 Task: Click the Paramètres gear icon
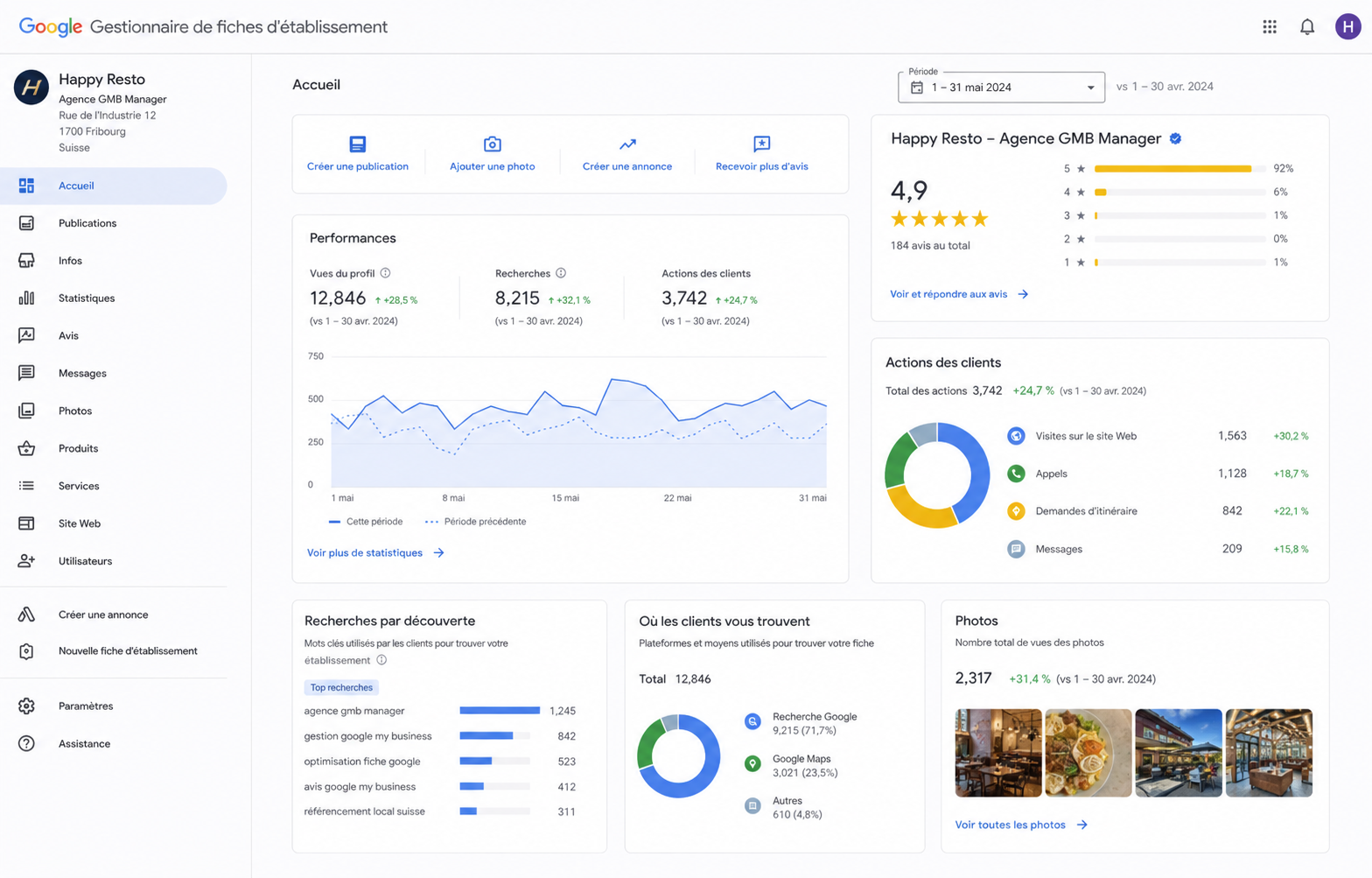[26, 706]
